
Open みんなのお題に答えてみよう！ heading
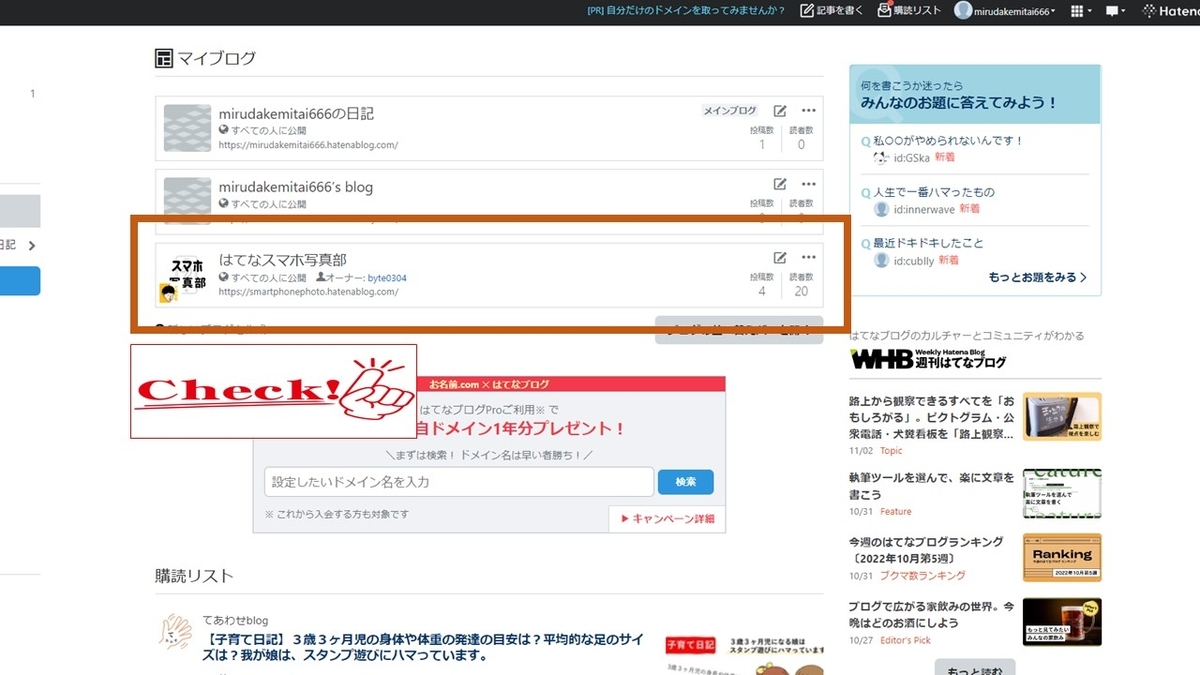[x=959, y=103]
